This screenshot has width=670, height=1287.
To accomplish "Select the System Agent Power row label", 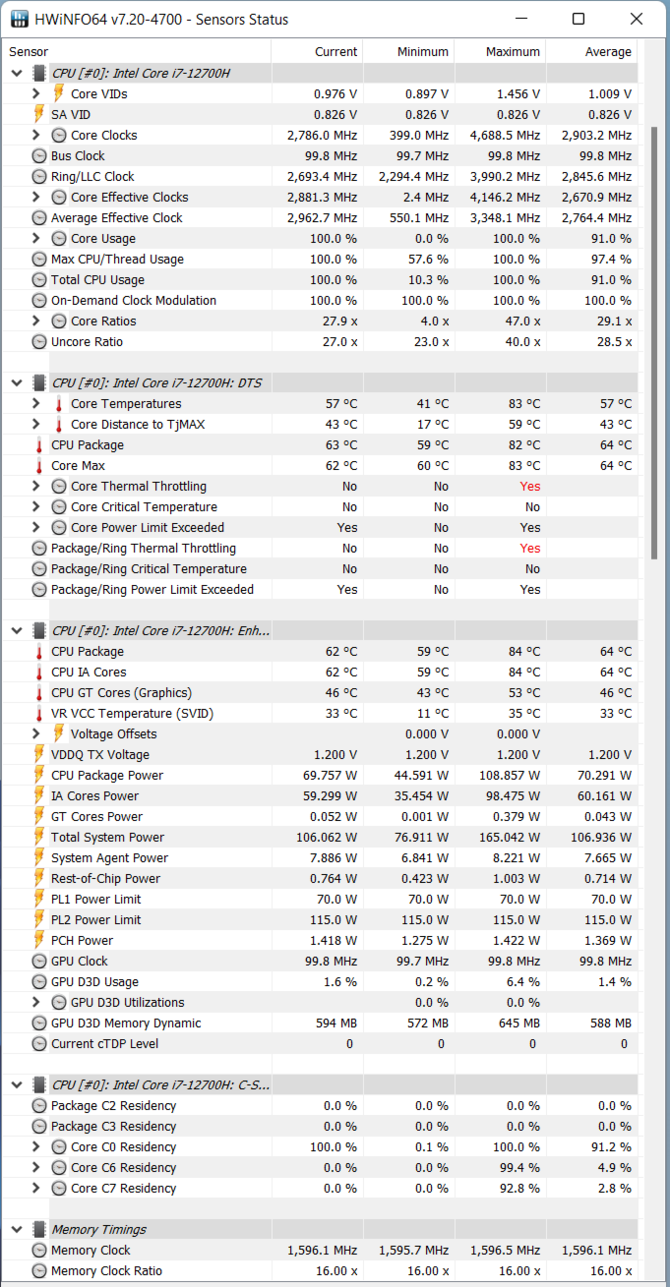I will pyautogui.click(x=110, y=858).
